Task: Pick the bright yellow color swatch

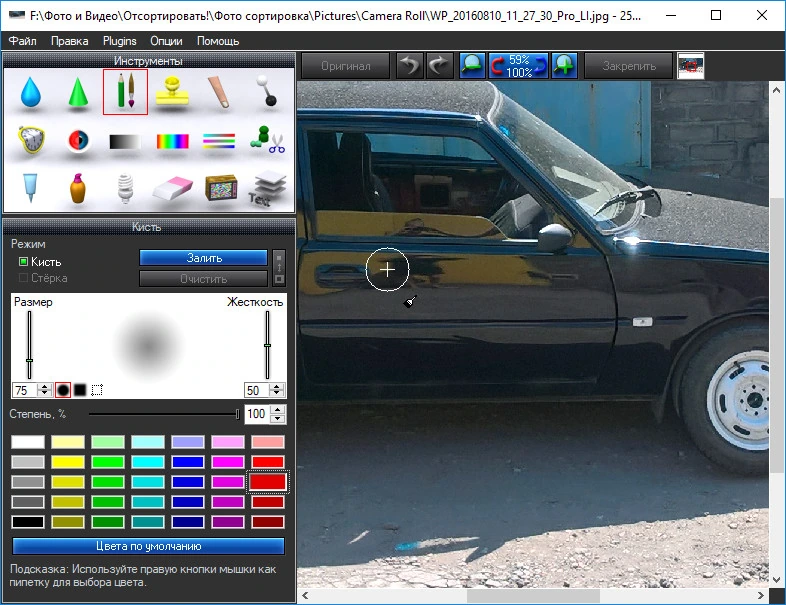Action: pos(68,462)
